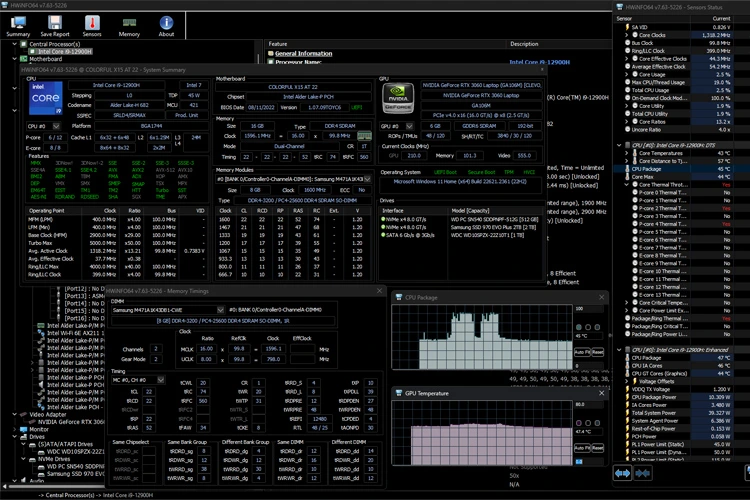Click the green memory chip icon beside Clock
Screen dimensions: 750x500
click(364, 136)
